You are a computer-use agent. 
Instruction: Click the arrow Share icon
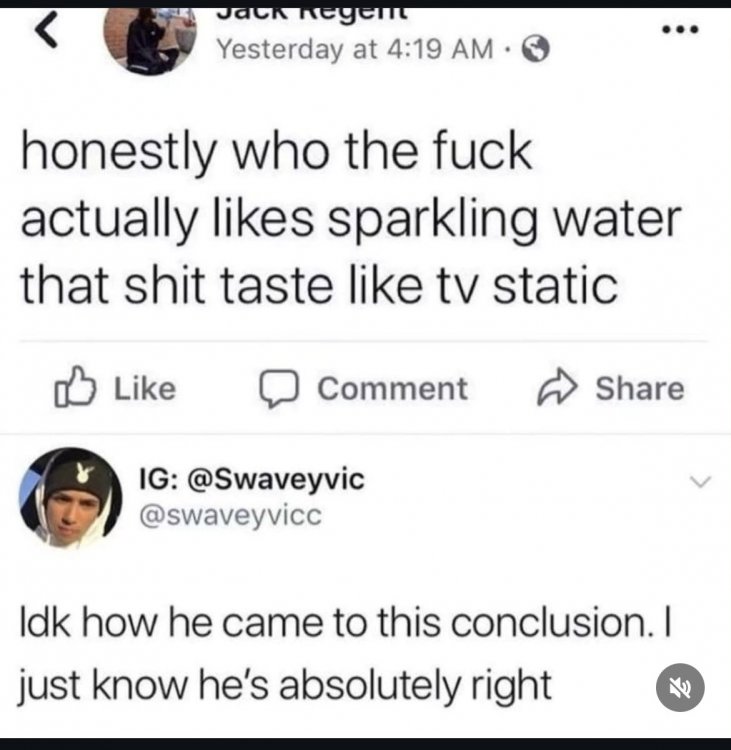(x=557, y=387)
